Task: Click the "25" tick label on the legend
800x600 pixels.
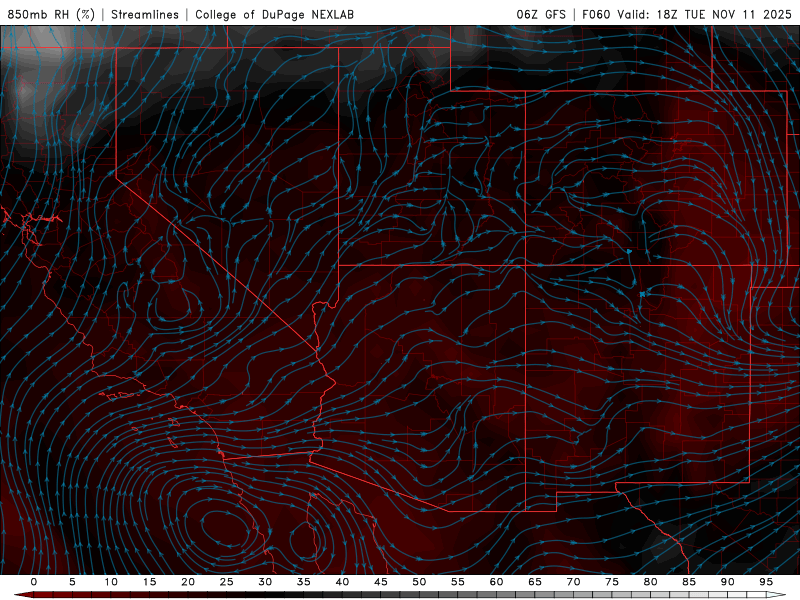Action: click(x=227, y=582)
